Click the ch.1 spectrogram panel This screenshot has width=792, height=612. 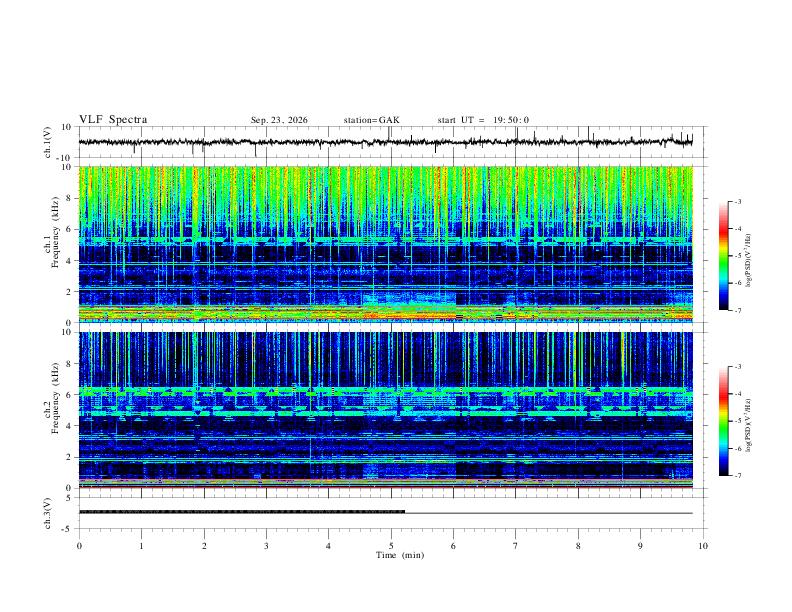(386, 244)
